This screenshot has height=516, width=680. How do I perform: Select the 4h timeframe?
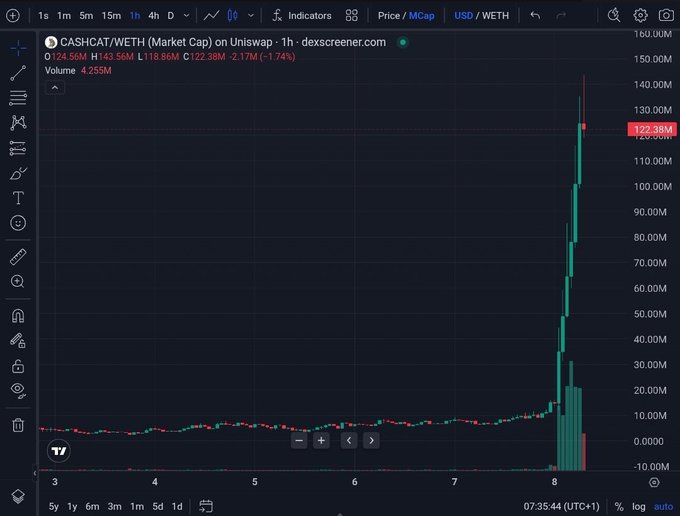click(x=154, y=16)
